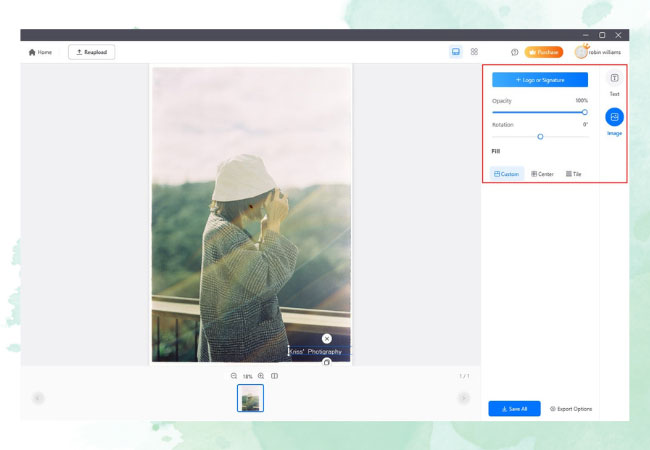The height and width of the screenshot is (450, 650).
Task: Switch to single image view
Action: 456,52
